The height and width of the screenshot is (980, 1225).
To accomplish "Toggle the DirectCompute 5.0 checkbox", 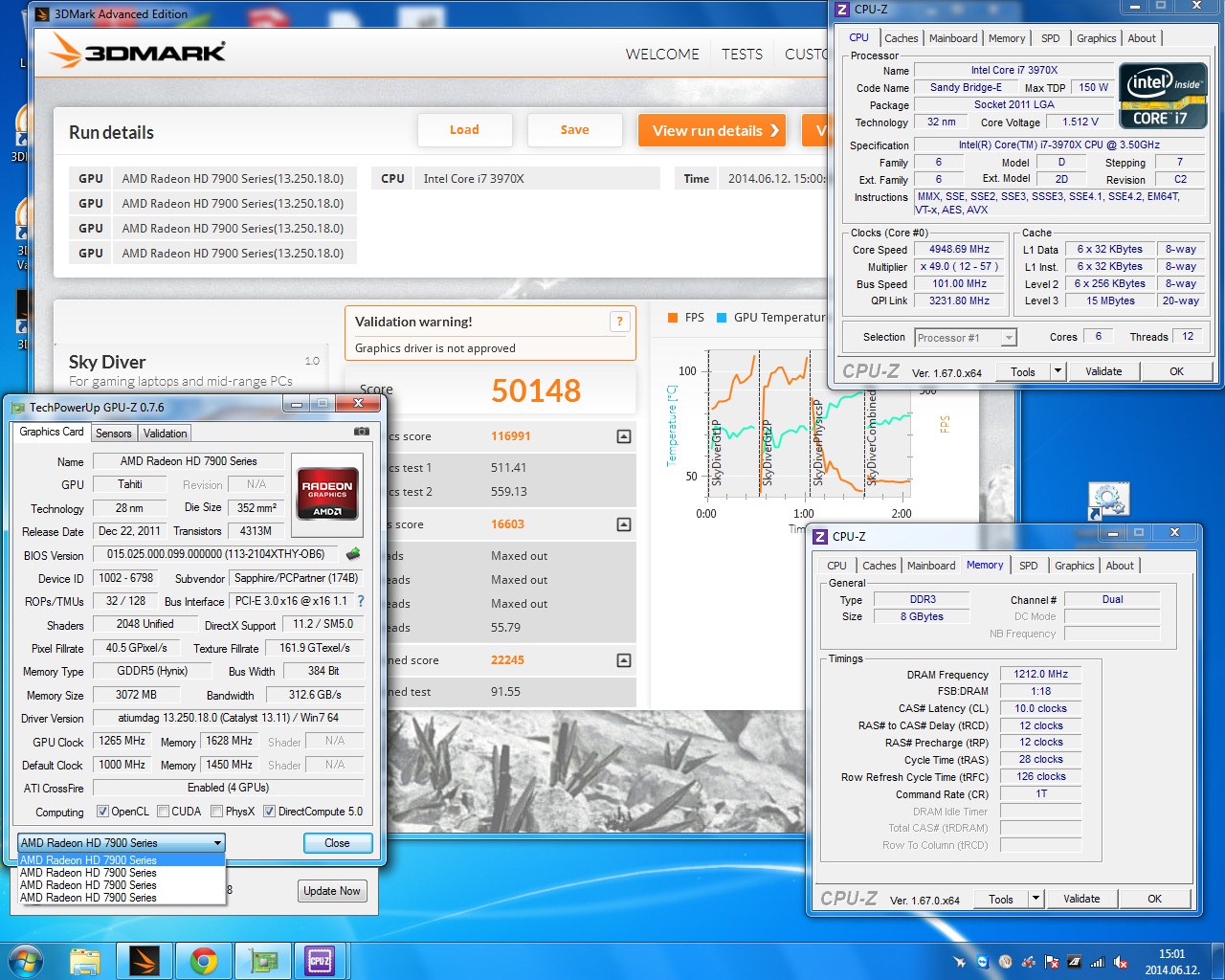I will [270, 812].
